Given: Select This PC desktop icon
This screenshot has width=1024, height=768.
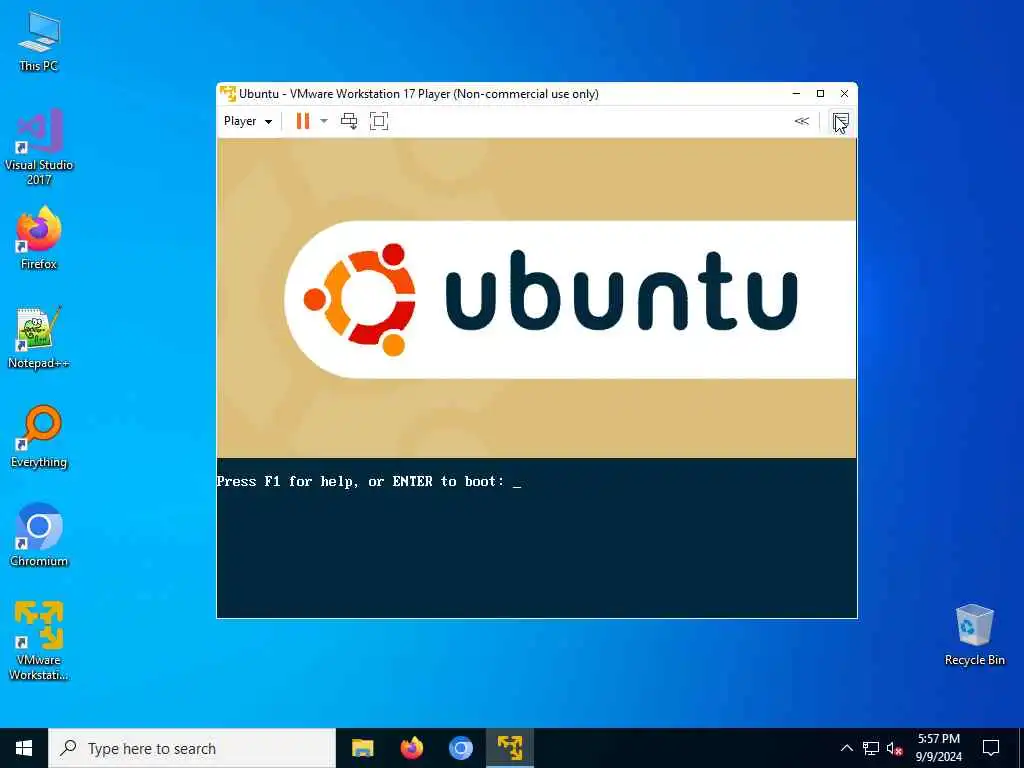Looking at the screenshot, I should coord(39,42).
